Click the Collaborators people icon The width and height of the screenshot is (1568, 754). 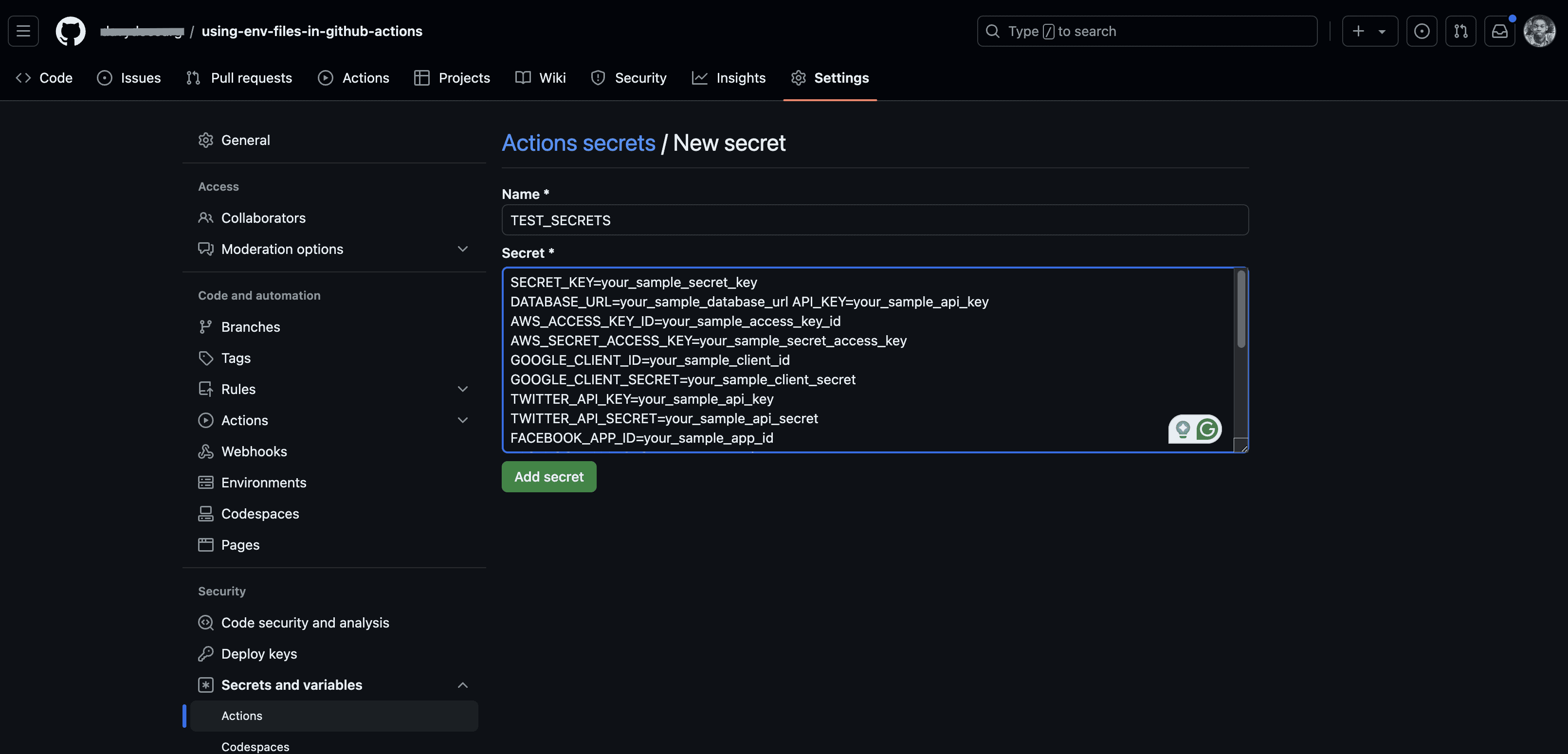coord(206,218)
